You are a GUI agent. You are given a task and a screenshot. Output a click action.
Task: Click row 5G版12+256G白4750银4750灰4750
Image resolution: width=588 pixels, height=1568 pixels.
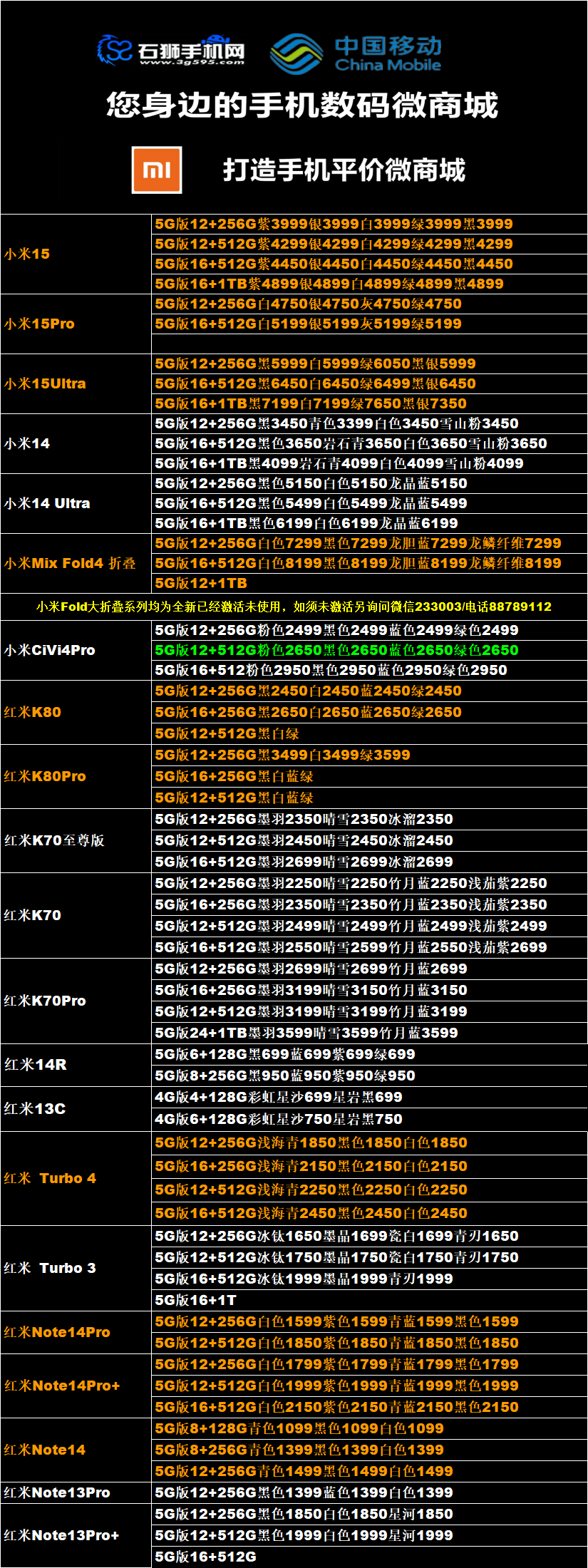pyautogui.click(x=369, y=304)
